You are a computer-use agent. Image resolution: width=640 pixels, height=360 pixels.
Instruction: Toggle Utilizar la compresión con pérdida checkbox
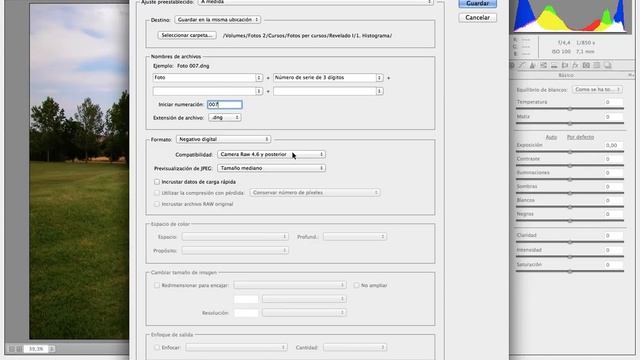[157, 193]
